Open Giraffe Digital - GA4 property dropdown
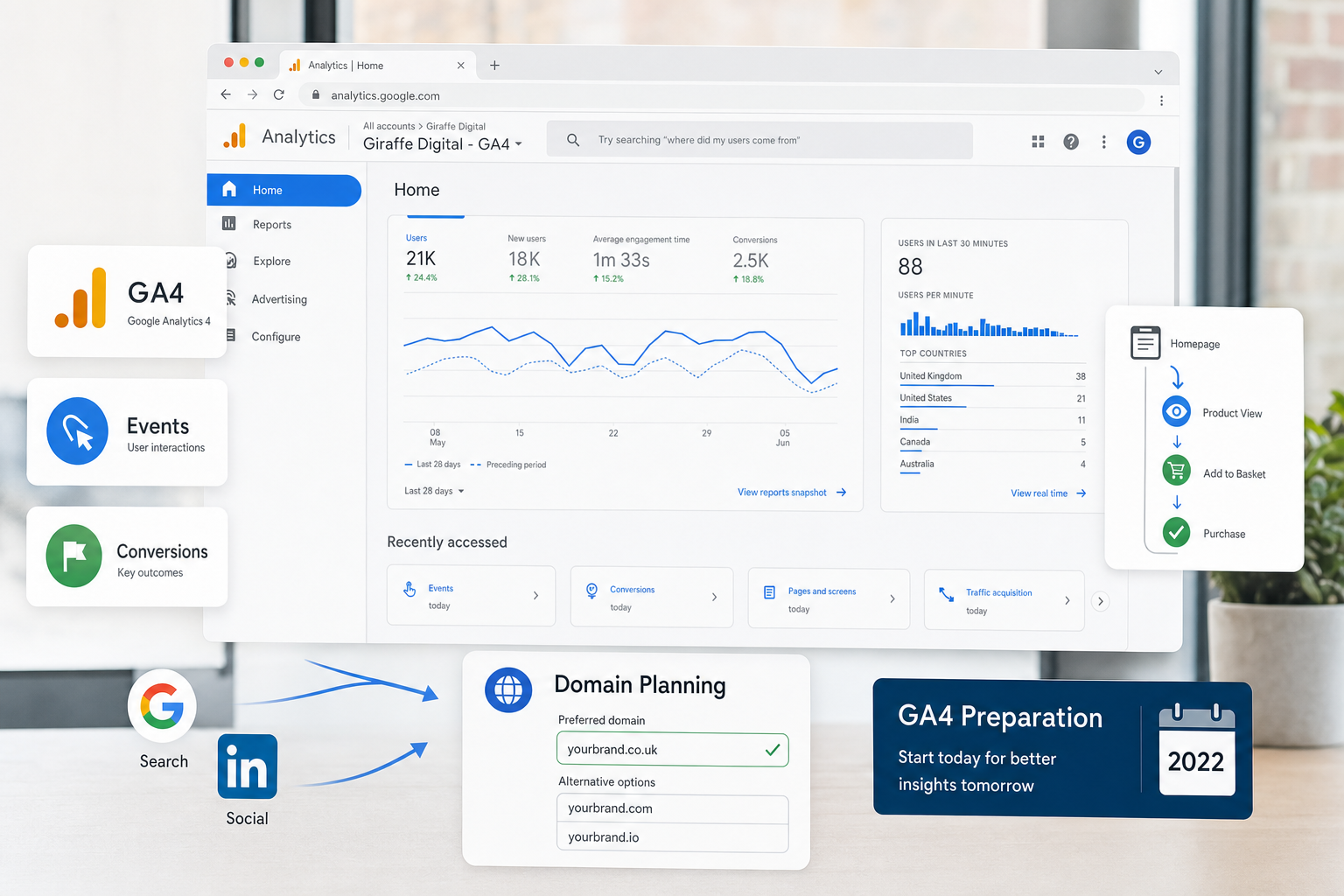Screen dimensions: 1344x896 click(443, 144)
